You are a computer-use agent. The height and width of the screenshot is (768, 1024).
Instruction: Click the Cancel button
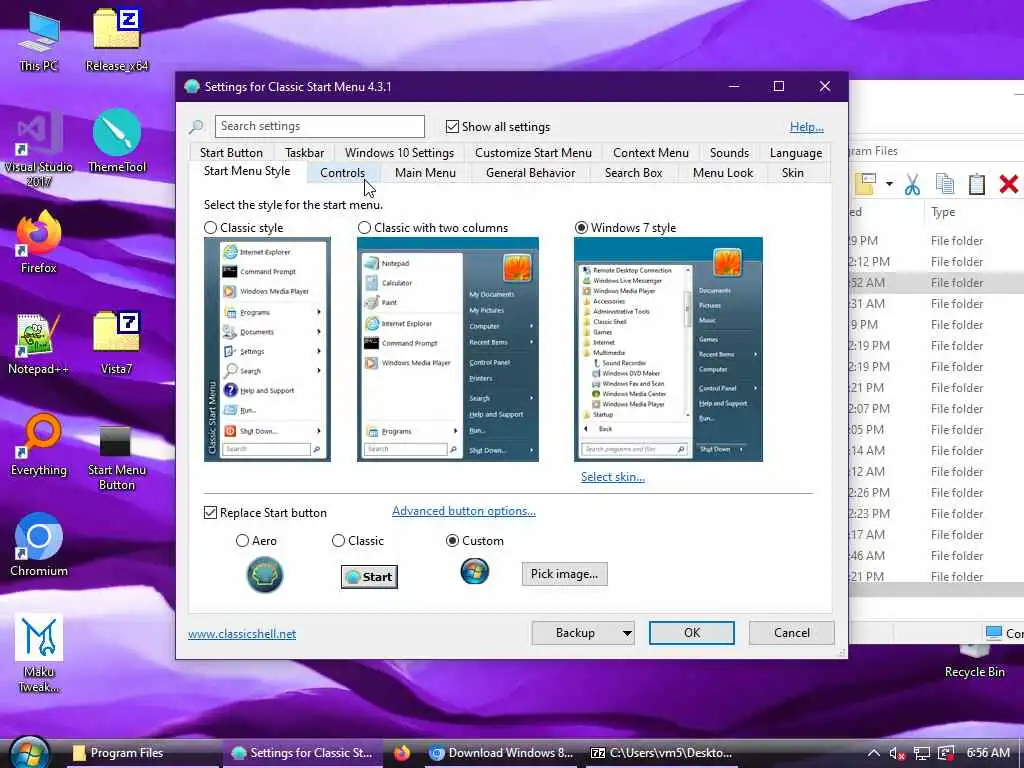(792, 633)
